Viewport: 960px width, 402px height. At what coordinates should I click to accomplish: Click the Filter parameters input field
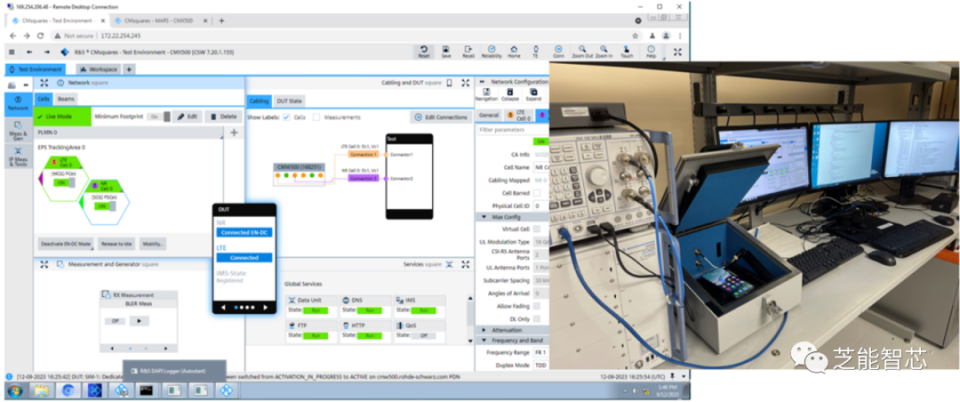[512, 130]
